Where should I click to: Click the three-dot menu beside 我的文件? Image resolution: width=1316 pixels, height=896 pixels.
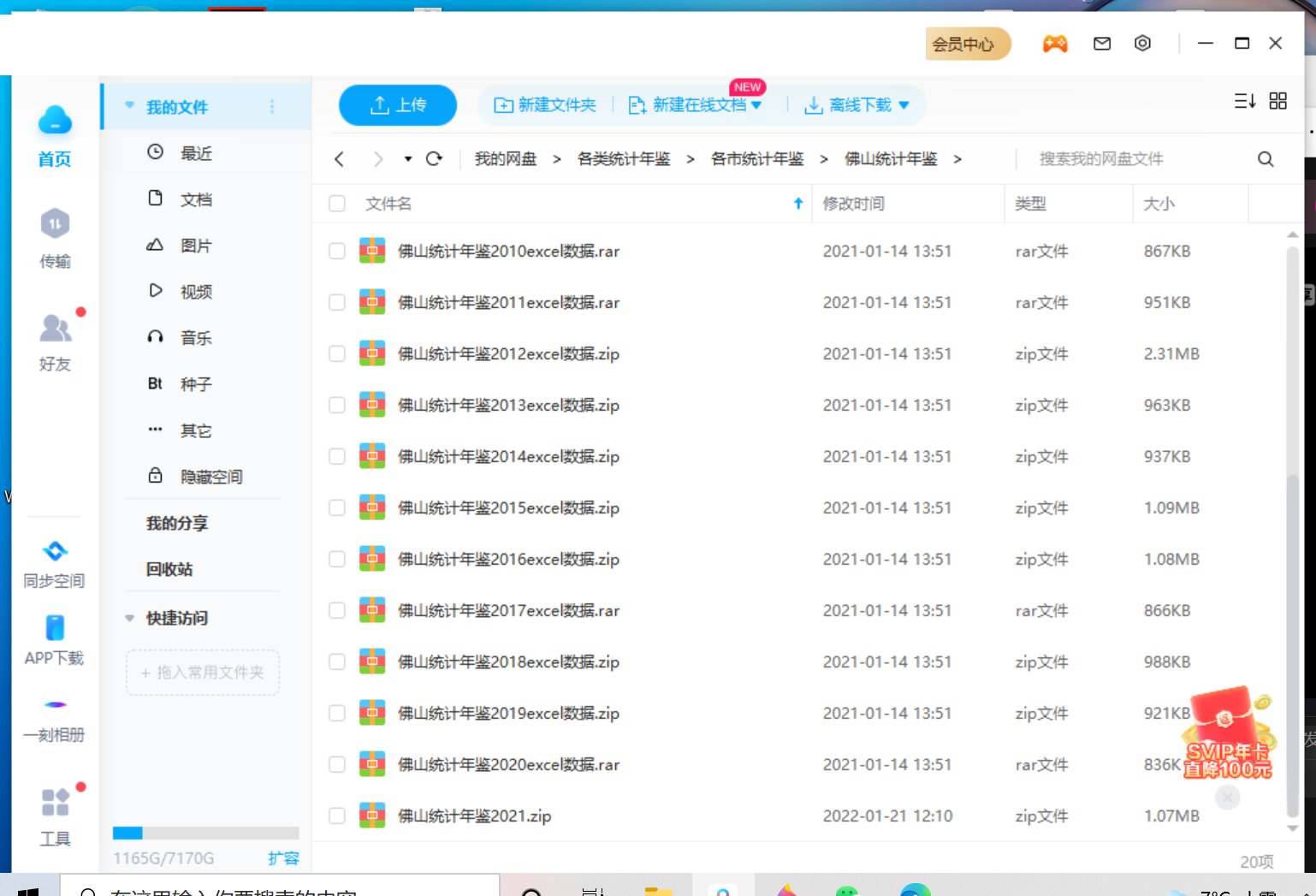coord(272,106)
